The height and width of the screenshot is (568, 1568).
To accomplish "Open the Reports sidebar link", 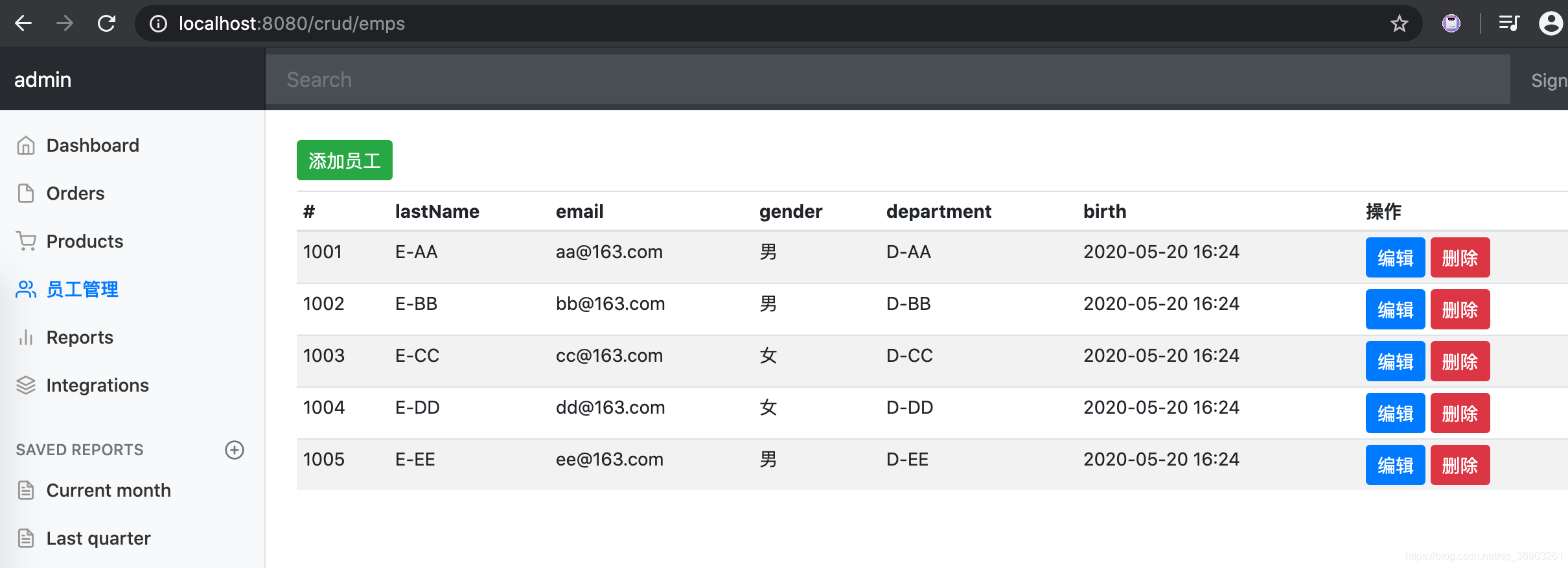I will pos(80,337).
